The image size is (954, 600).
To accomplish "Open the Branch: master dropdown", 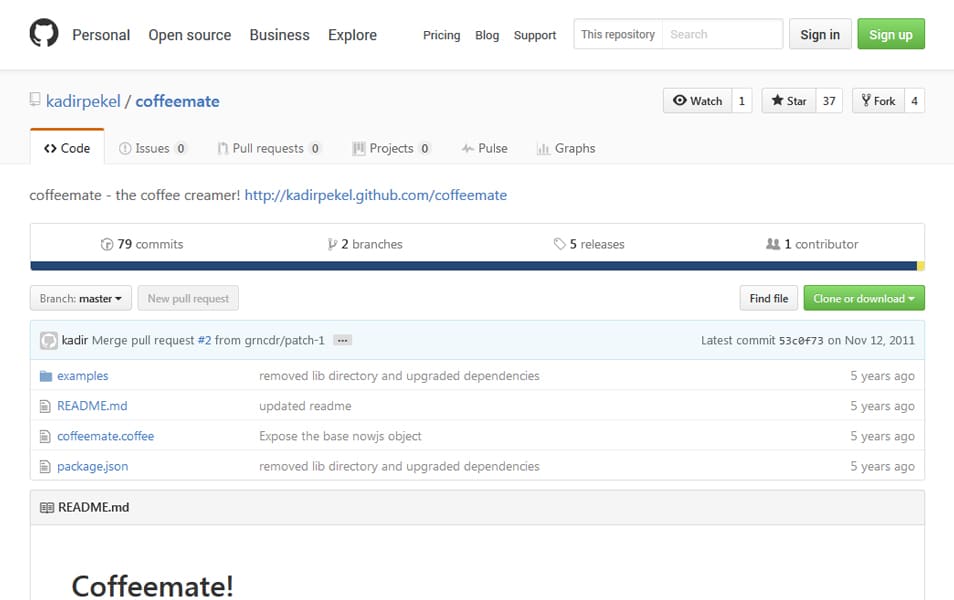I will 81,298.
